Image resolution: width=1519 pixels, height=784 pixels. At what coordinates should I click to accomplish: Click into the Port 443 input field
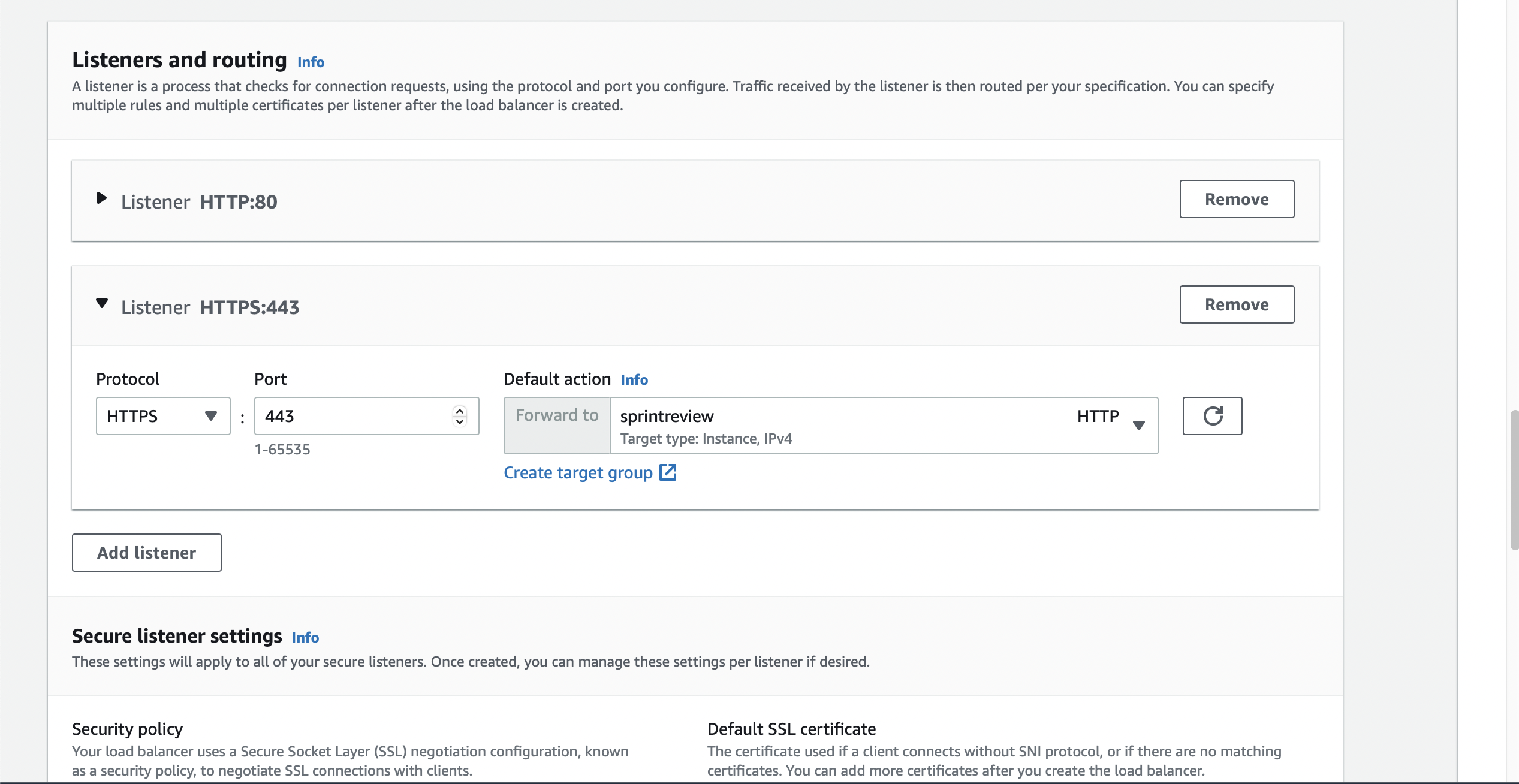coord(354,416)
